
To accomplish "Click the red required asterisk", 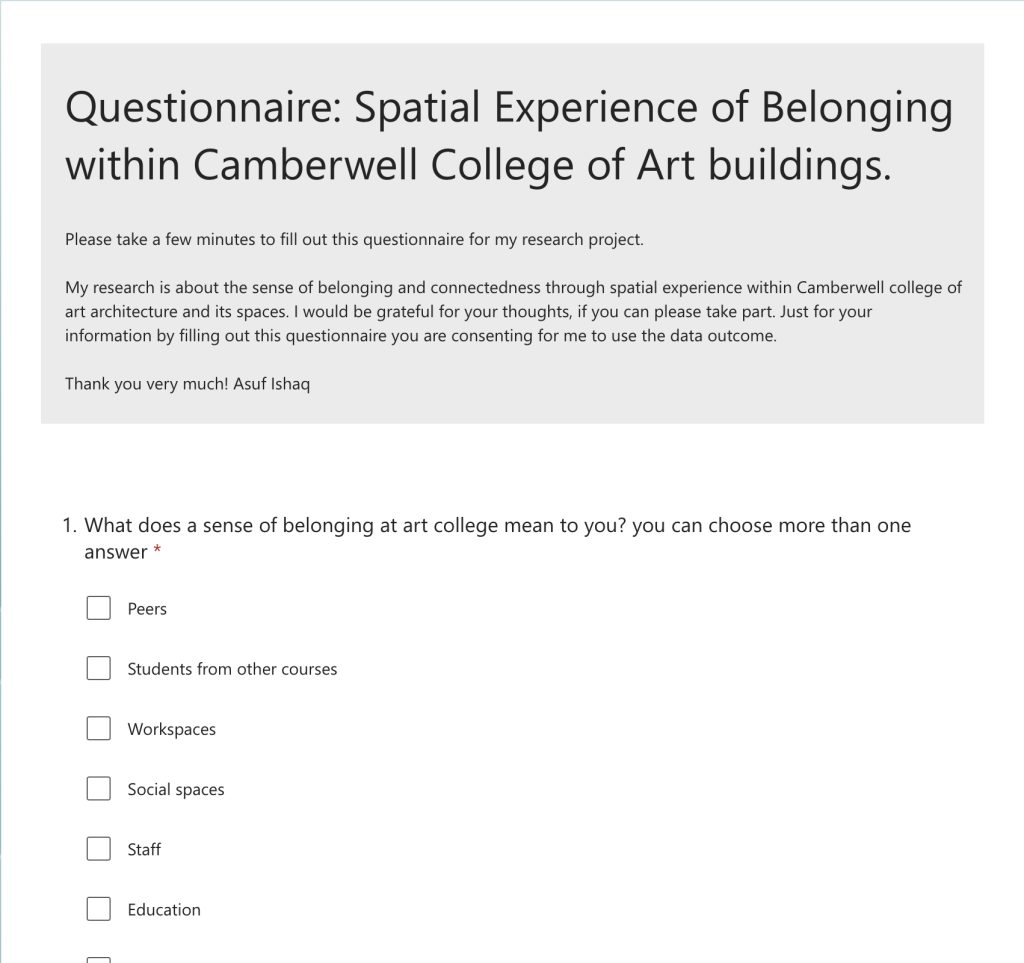I will coord(157,550).
